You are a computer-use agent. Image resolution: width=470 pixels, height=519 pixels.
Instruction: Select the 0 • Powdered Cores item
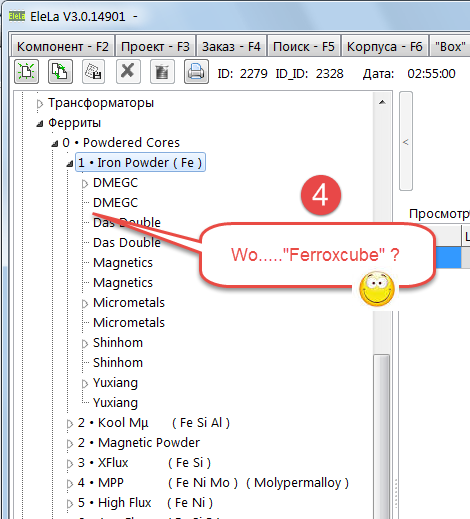click(121, 143)
